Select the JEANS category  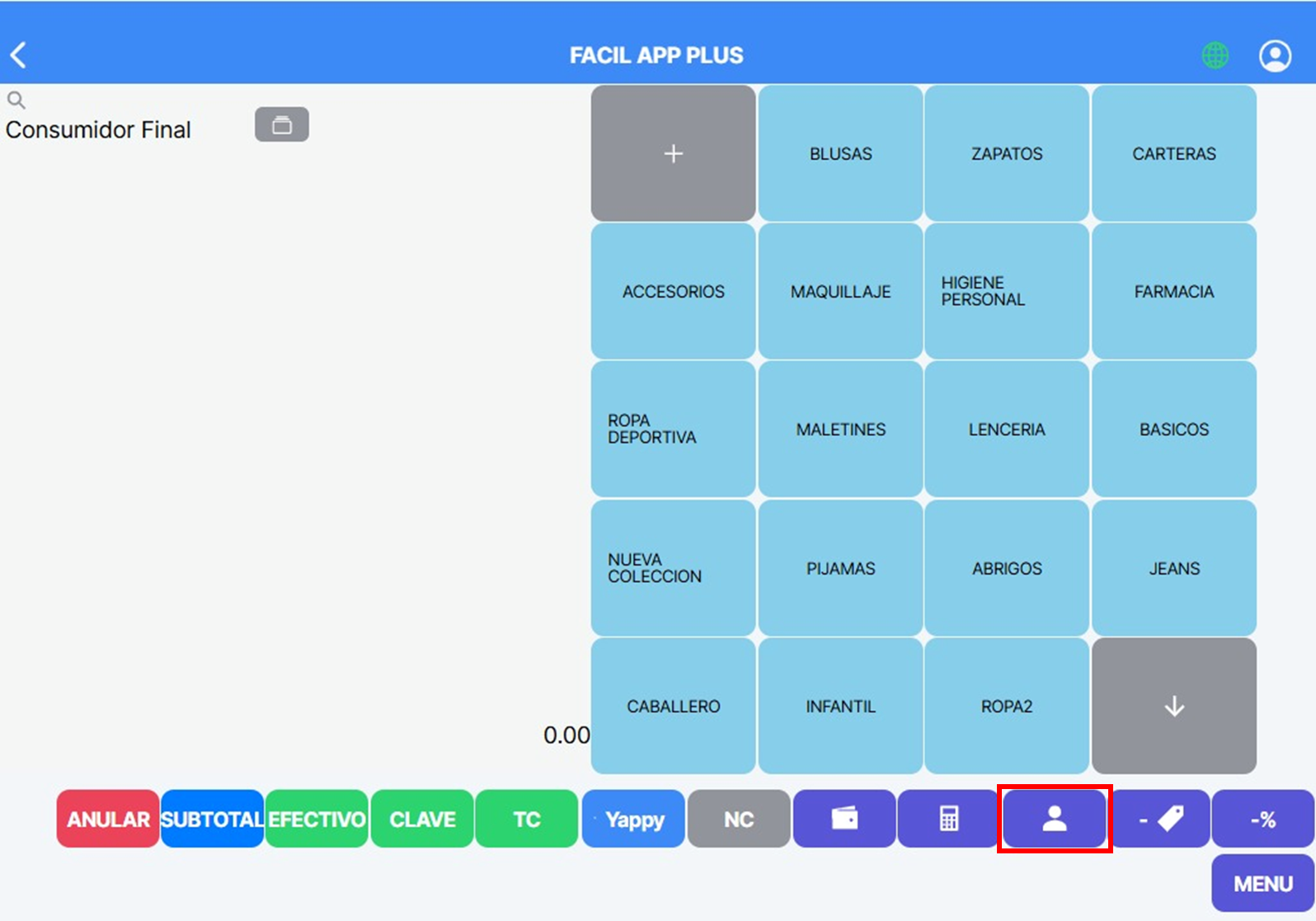[1174, 568]
